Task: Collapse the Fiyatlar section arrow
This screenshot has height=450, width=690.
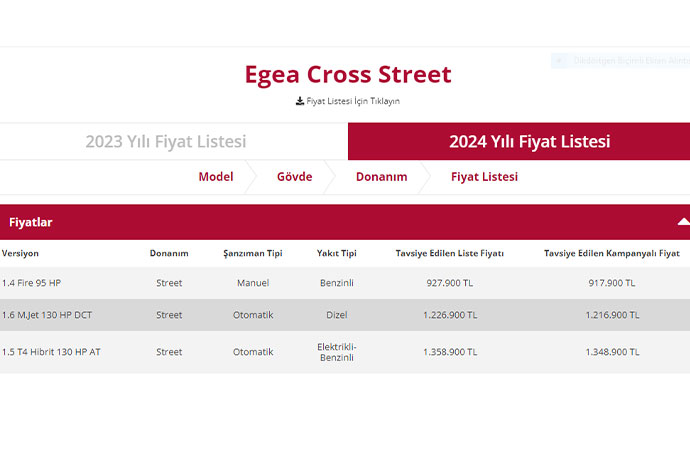Action: 683,222
